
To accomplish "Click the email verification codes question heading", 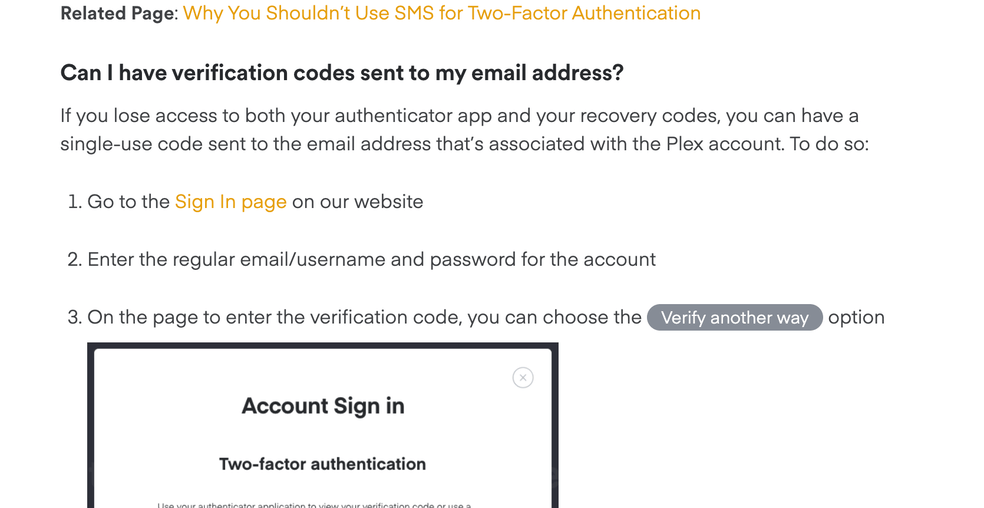I will coord(342,73).
